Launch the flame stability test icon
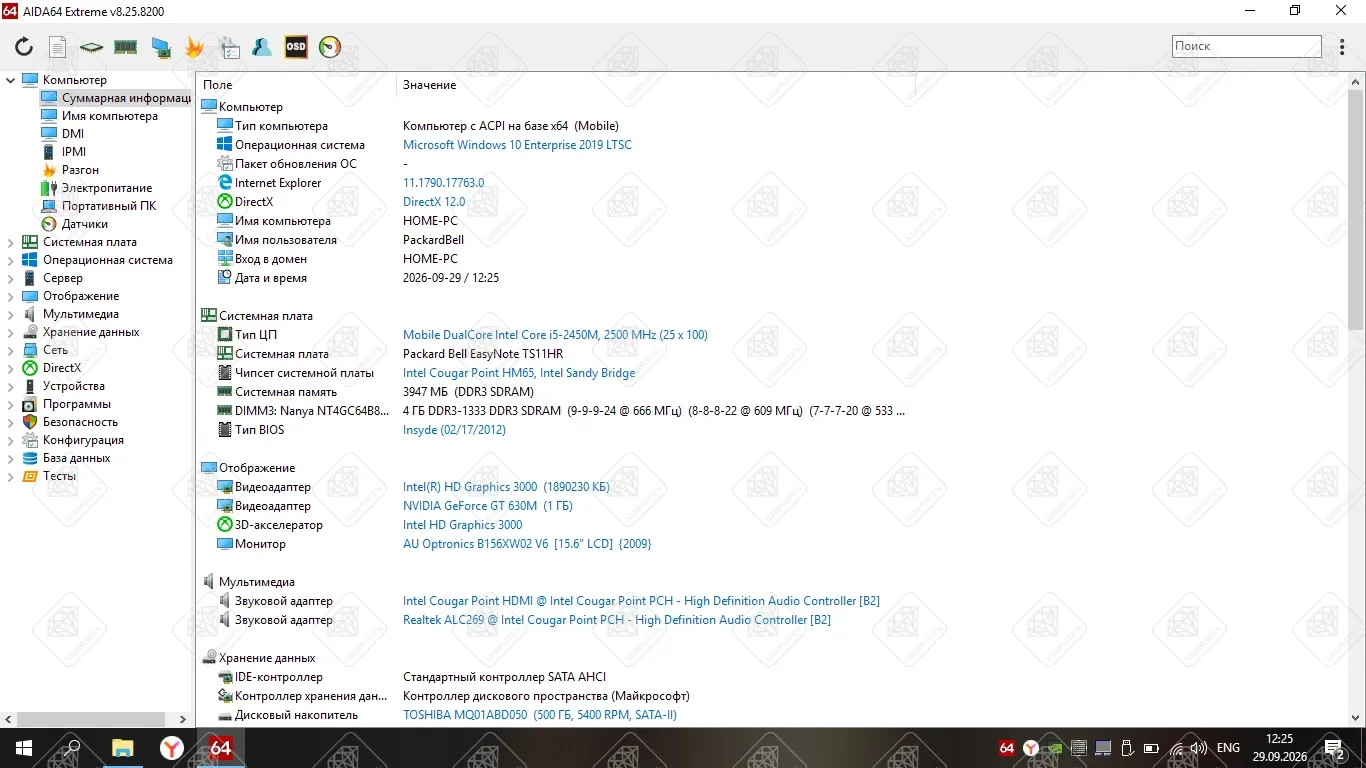 coord(194,47)
